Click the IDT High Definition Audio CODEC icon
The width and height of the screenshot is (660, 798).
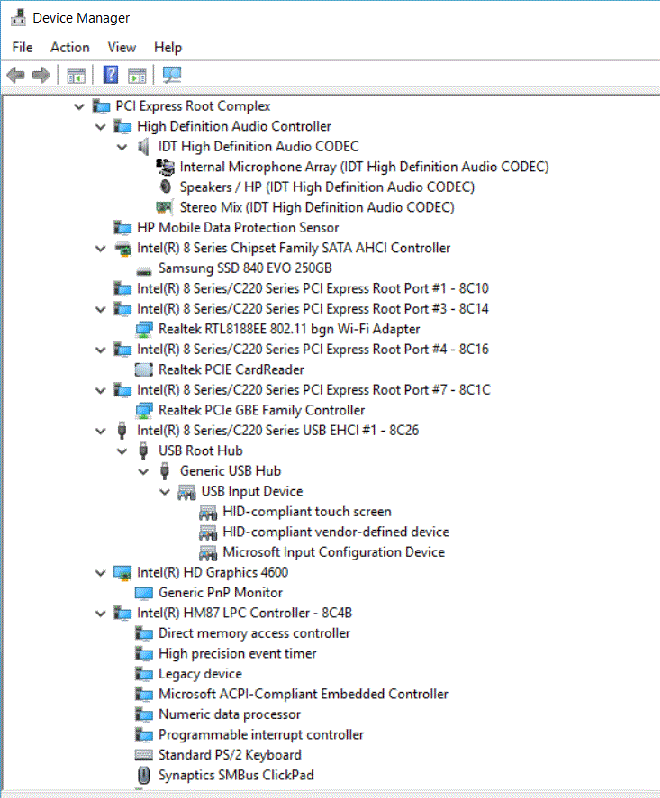click(x=144, y=147)
